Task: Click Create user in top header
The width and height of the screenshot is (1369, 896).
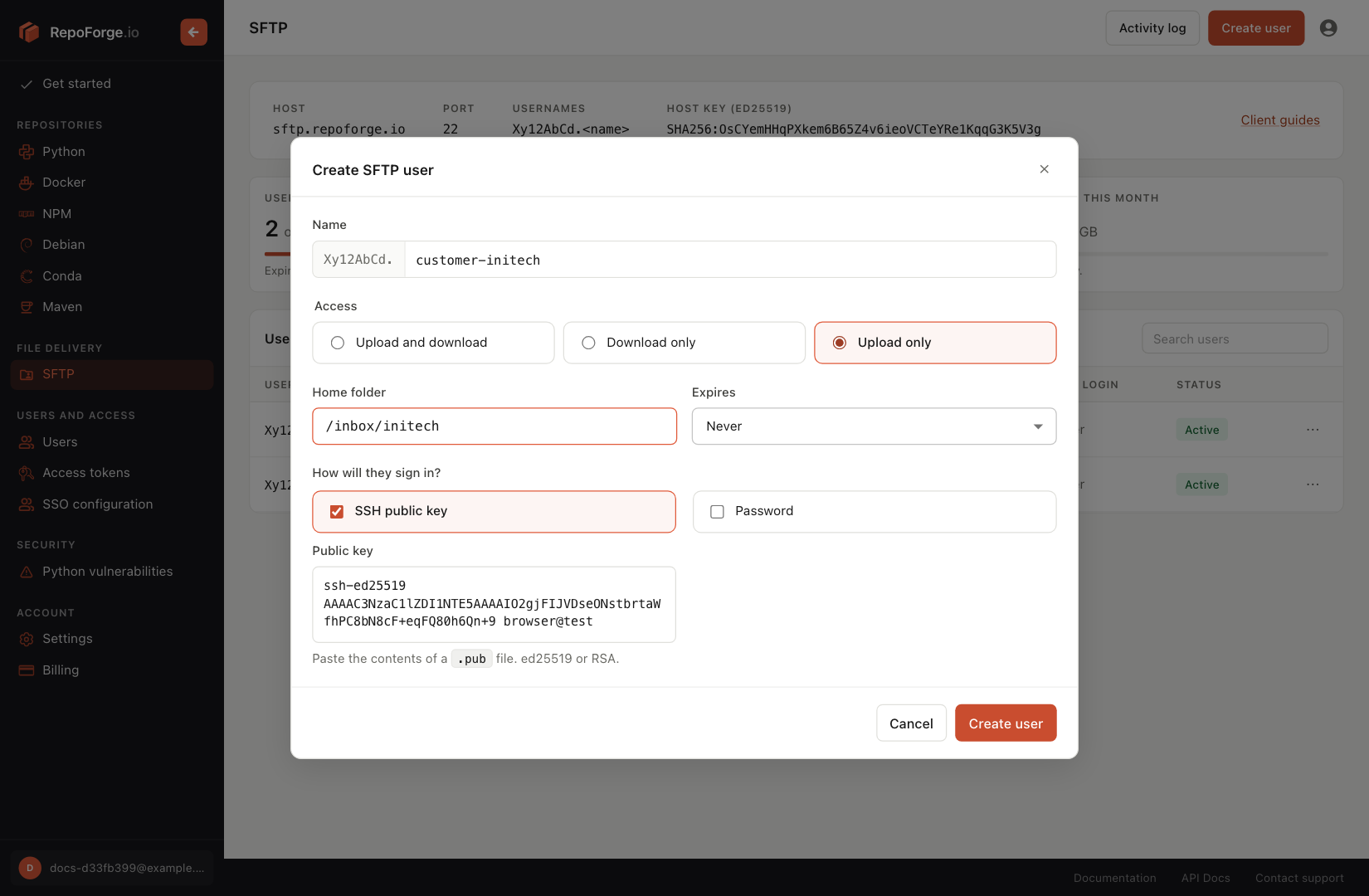Action: tap(1256, 28)
